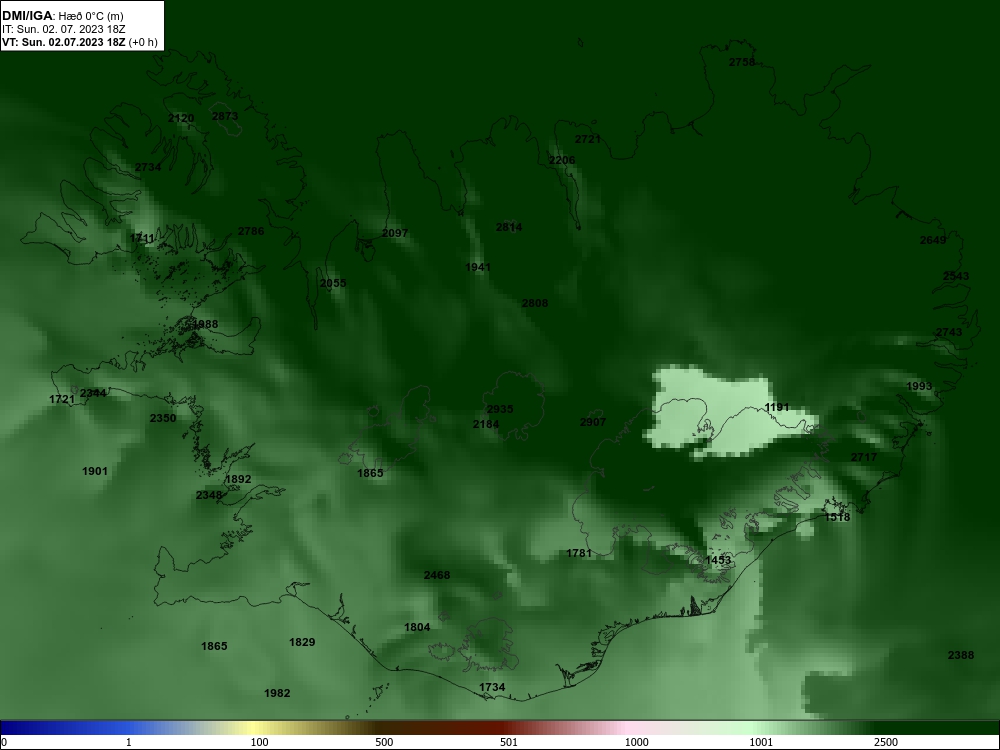Select the 2388 value in the southeast sea
This screenshot has width=1000, height=750.
(x=961, y=655)
